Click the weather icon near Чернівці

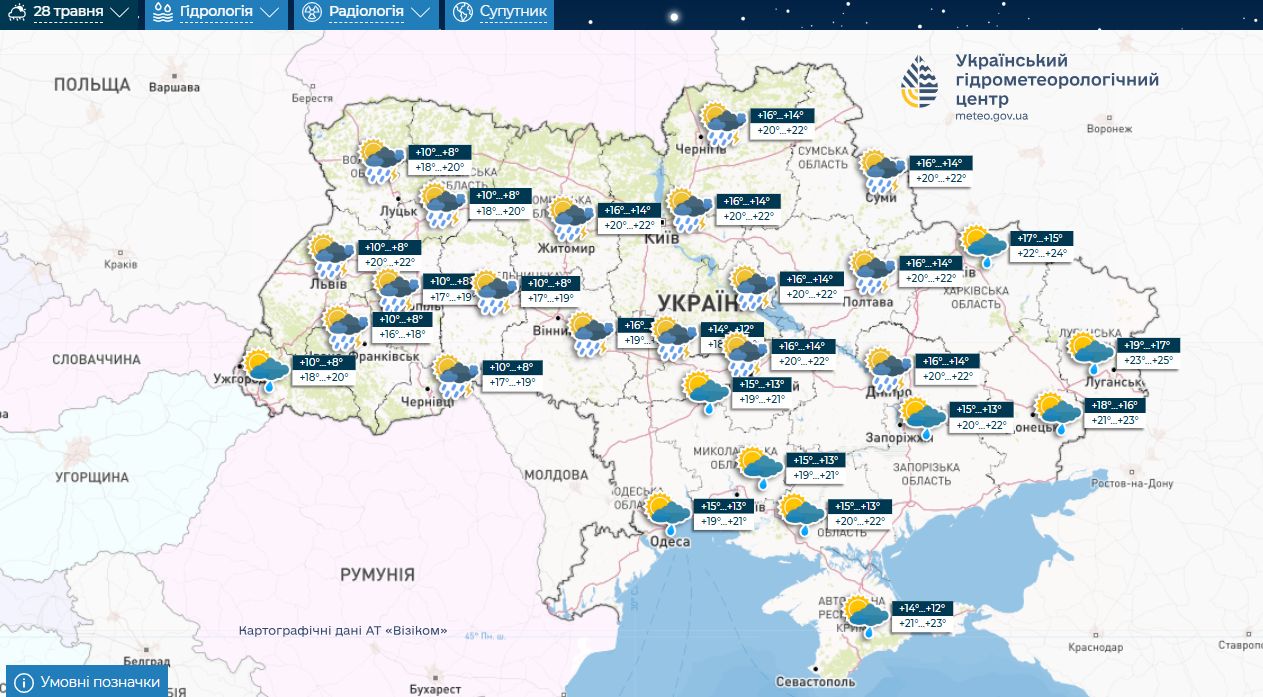[454, 377]
